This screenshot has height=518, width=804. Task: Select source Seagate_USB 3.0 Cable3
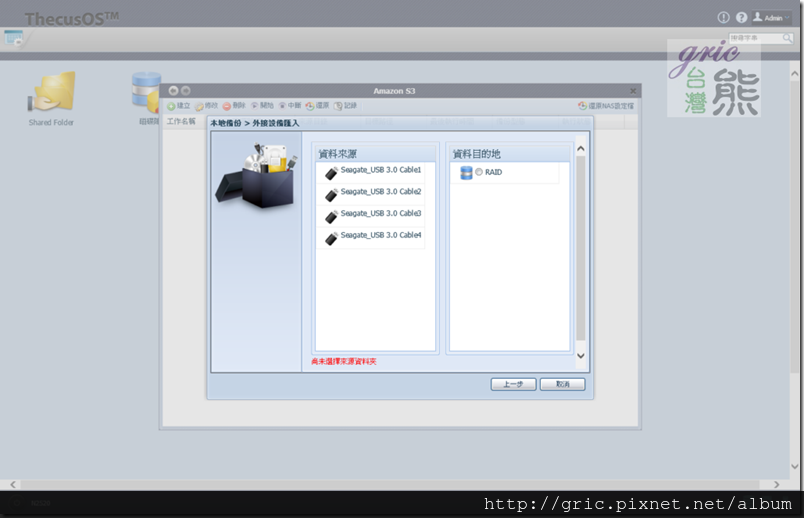point(370,216)
